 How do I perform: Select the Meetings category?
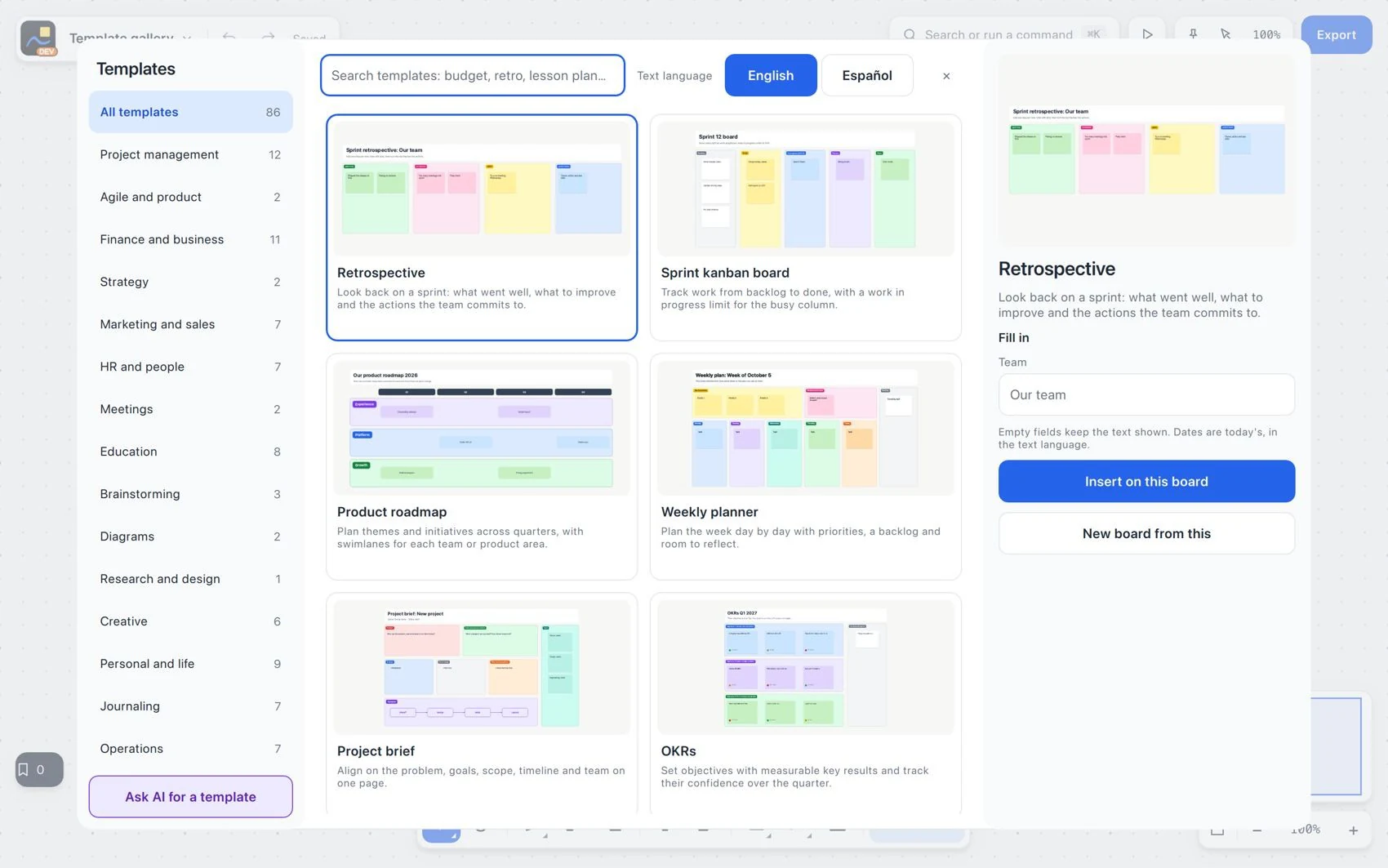(190, 409)
